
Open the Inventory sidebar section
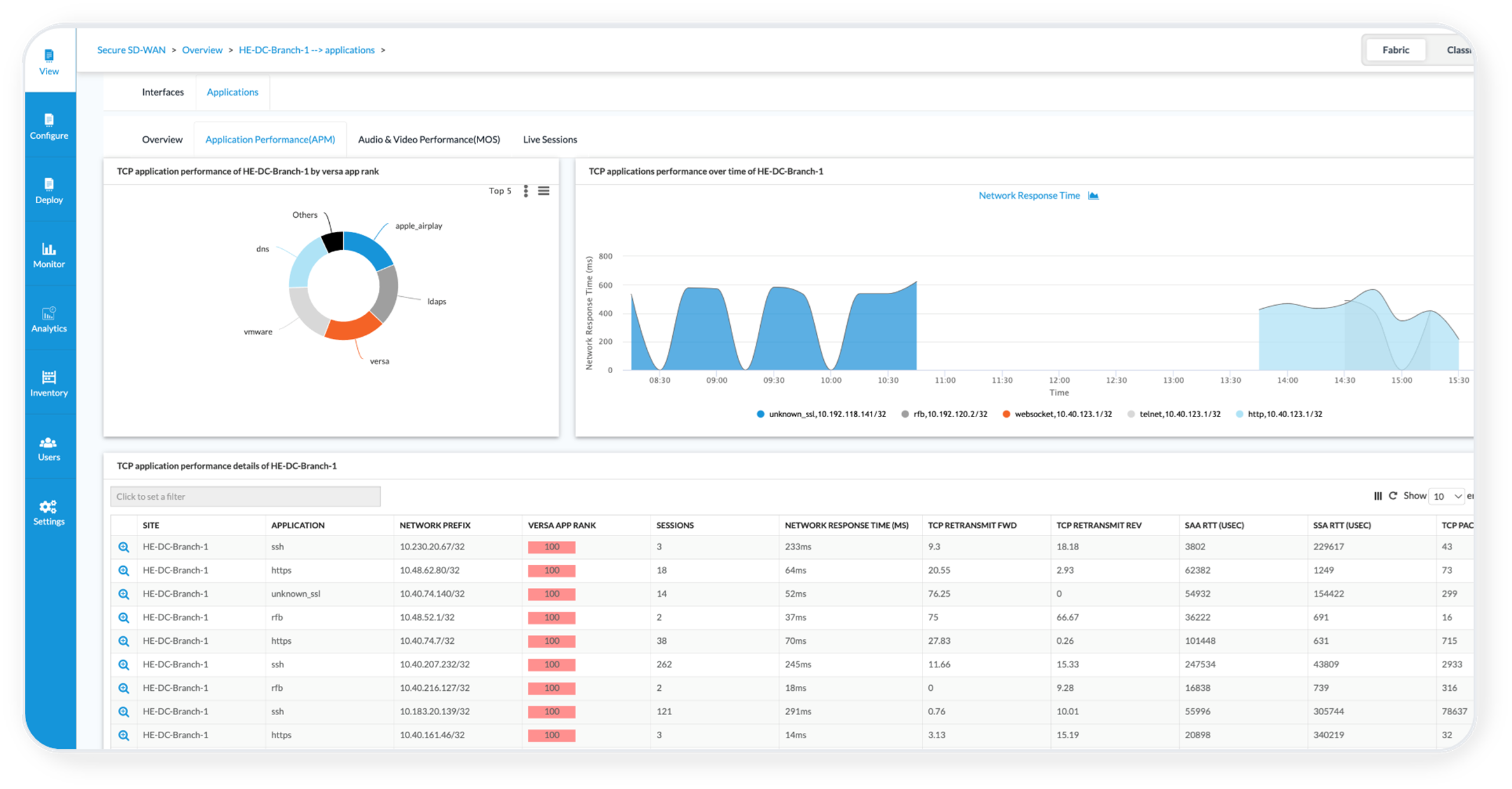[49, 383]
